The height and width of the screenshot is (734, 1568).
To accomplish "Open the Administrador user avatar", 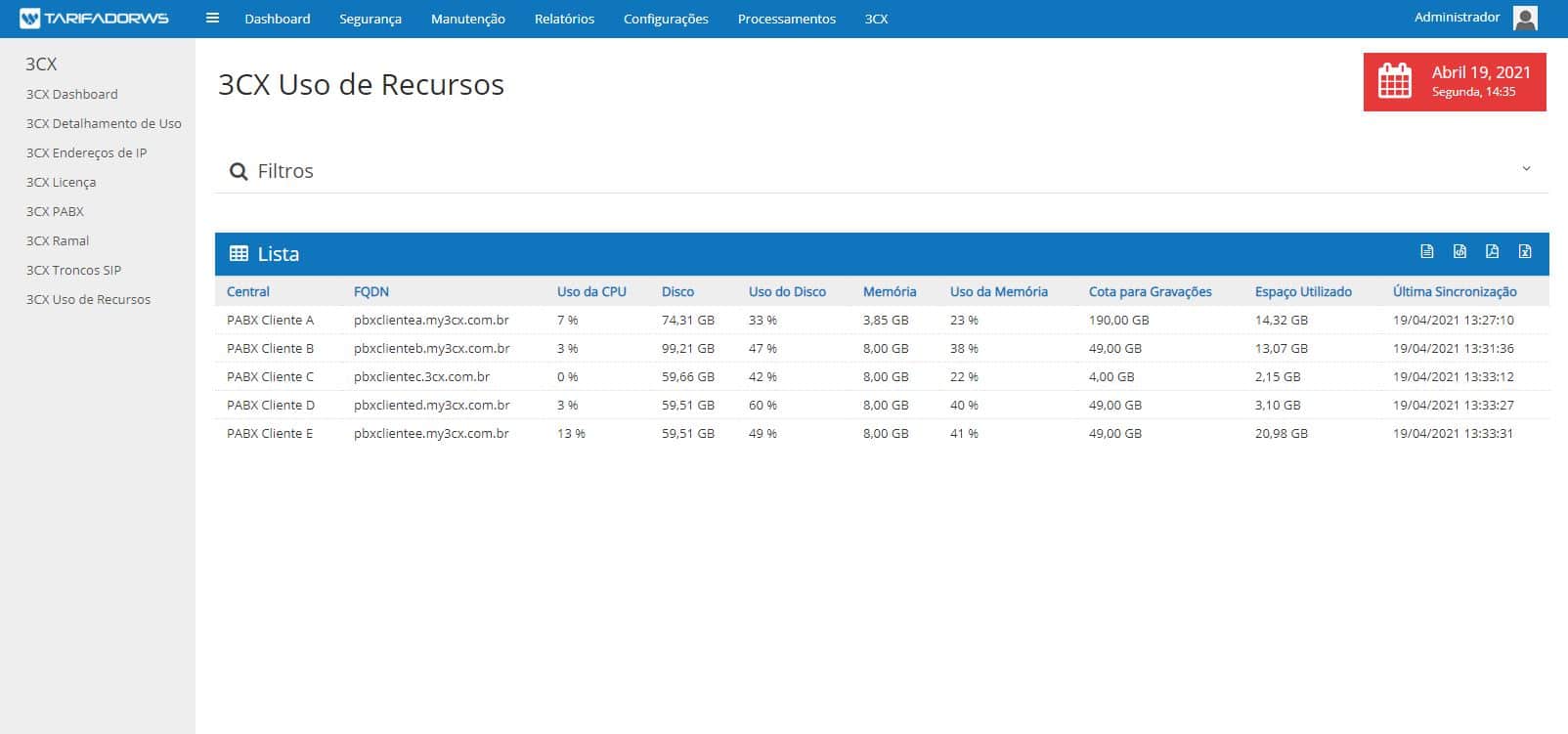I will 1525,18.
